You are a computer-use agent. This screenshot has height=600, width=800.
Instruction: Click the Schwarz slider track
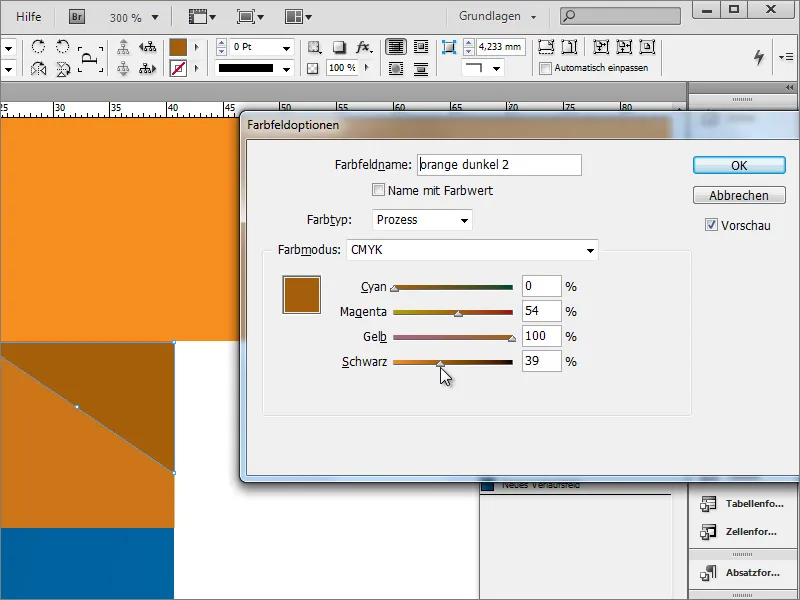[453, 362]
